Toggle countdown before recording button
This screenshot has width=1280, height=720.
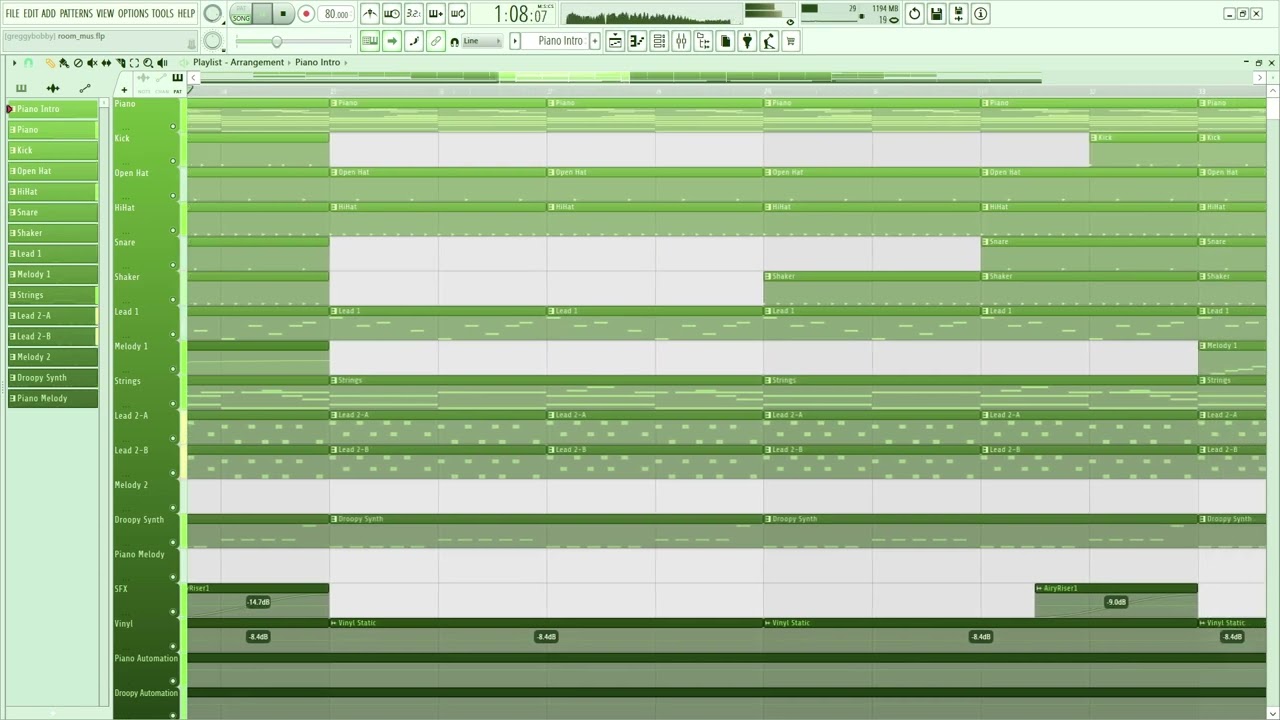(x=414, y=14)
